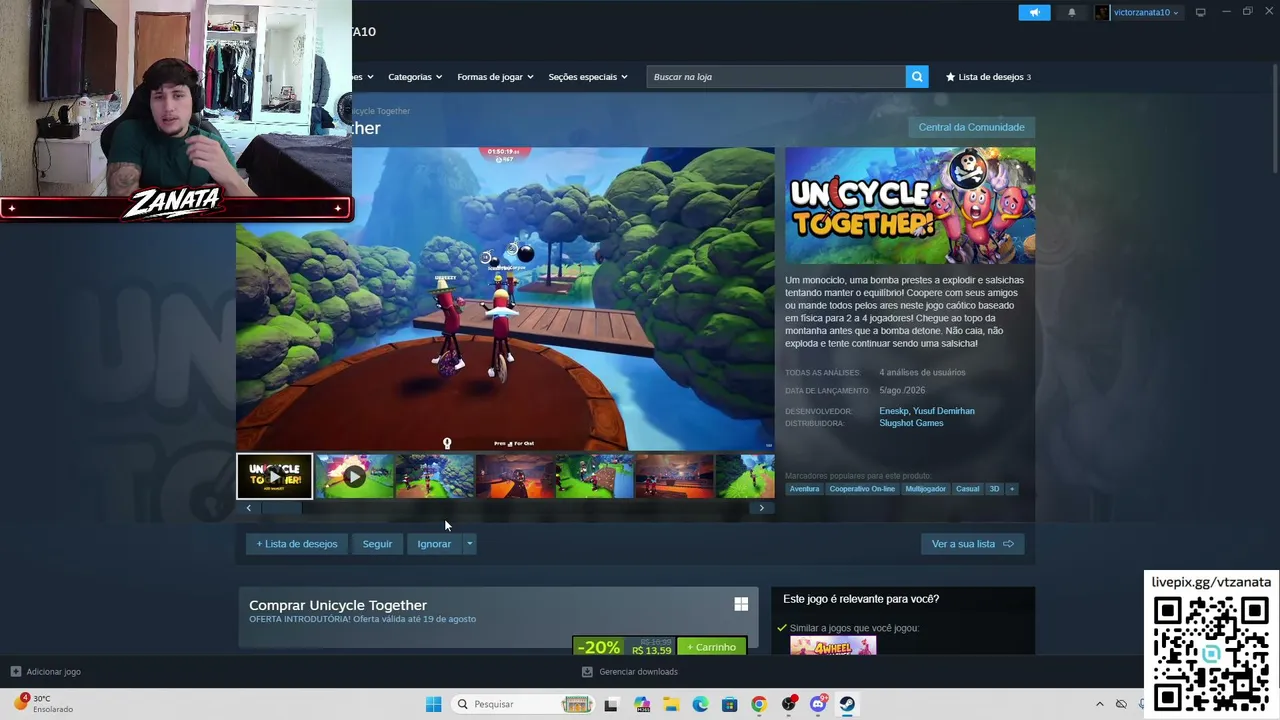Click the thumbnail strip scrollbar handle
The height and width of the screenshot is (720, 1280).
pos(281,508)
